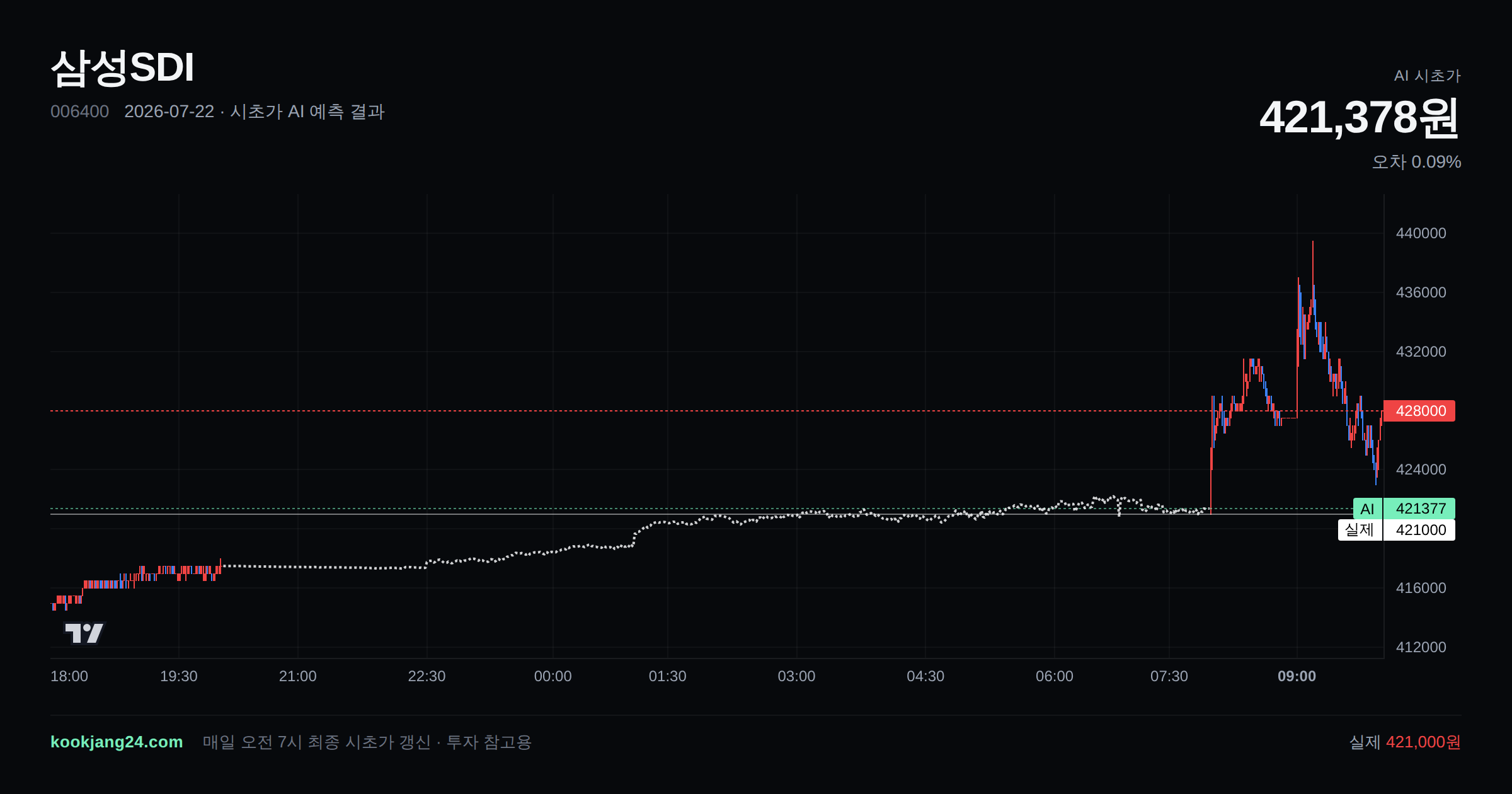This screenshot has width=1512, height=794.
Task: Click the 421377 AI price value
Action: [1419, 509]
